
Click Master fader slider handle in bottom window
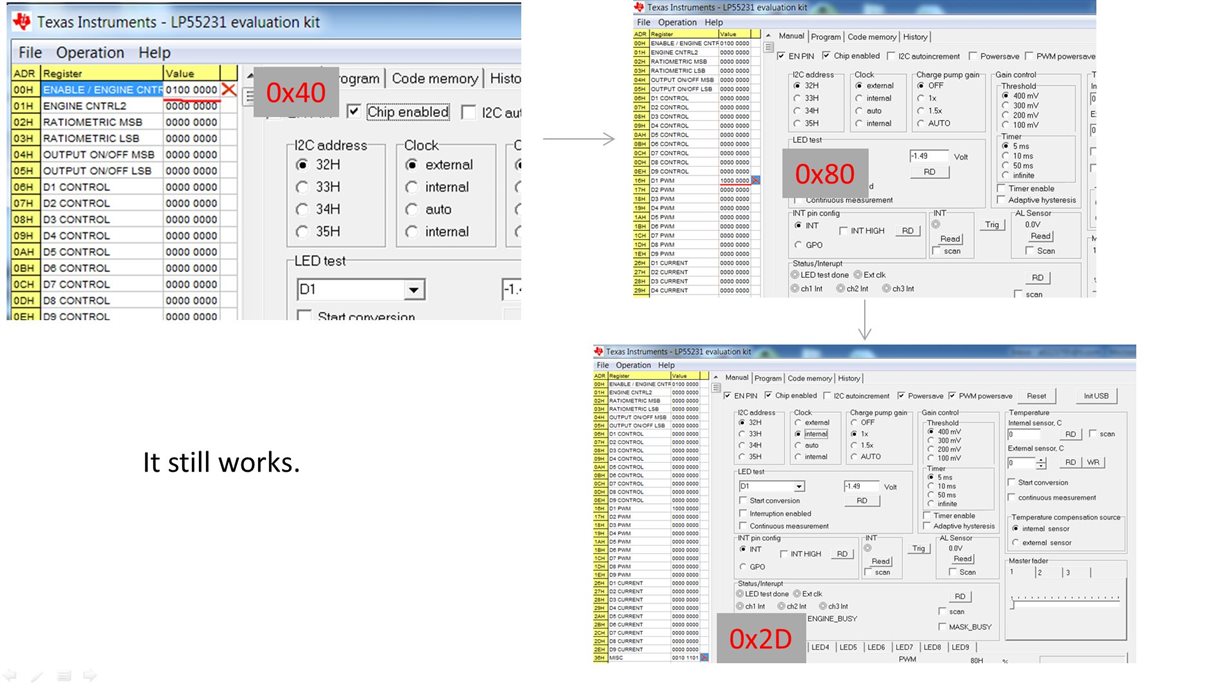1013,603
